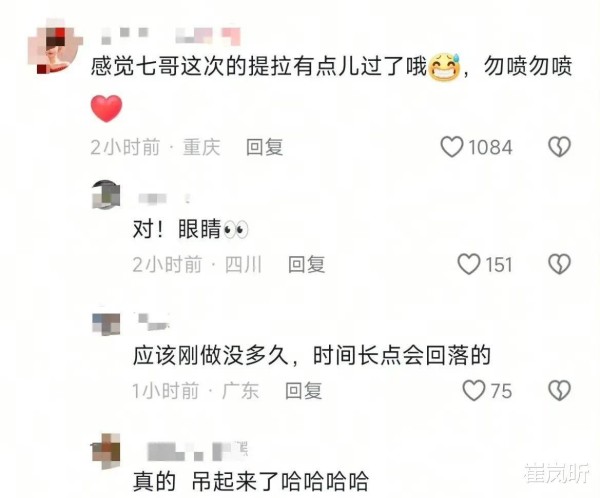Dislike the Chongqing comment with broken heart icon
This screenshot has width=600, height=498.
click(560, 147)
